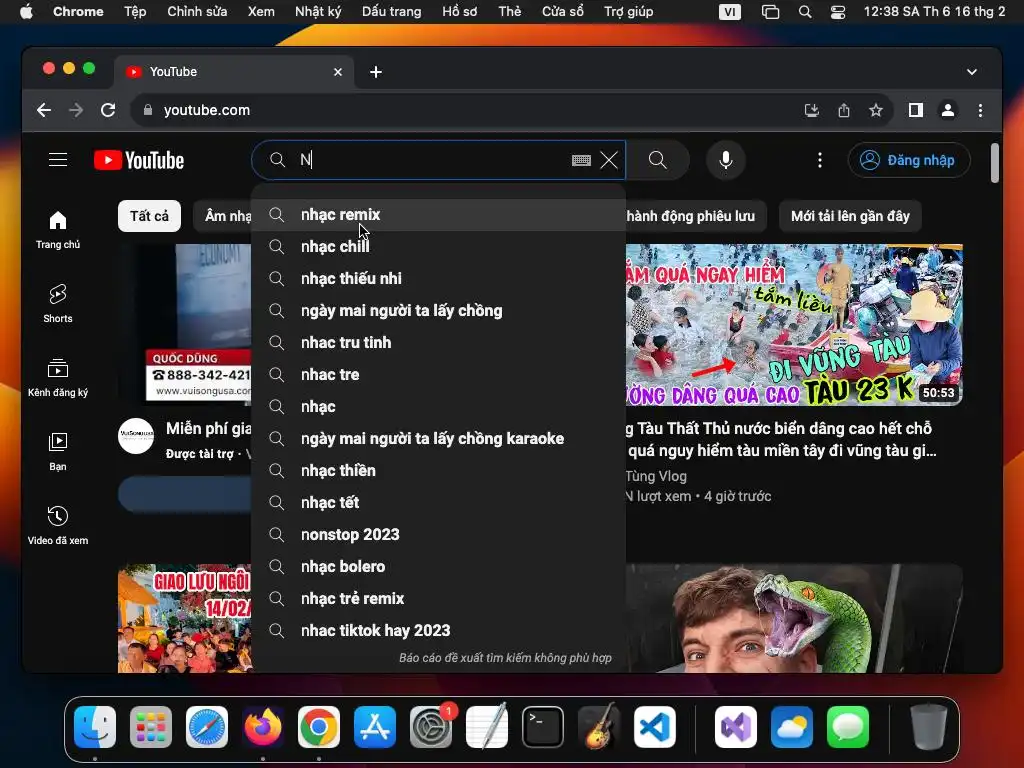Click the install app icon in address bar
Screen dimensions: 1024x768
[x=812, y=110]
